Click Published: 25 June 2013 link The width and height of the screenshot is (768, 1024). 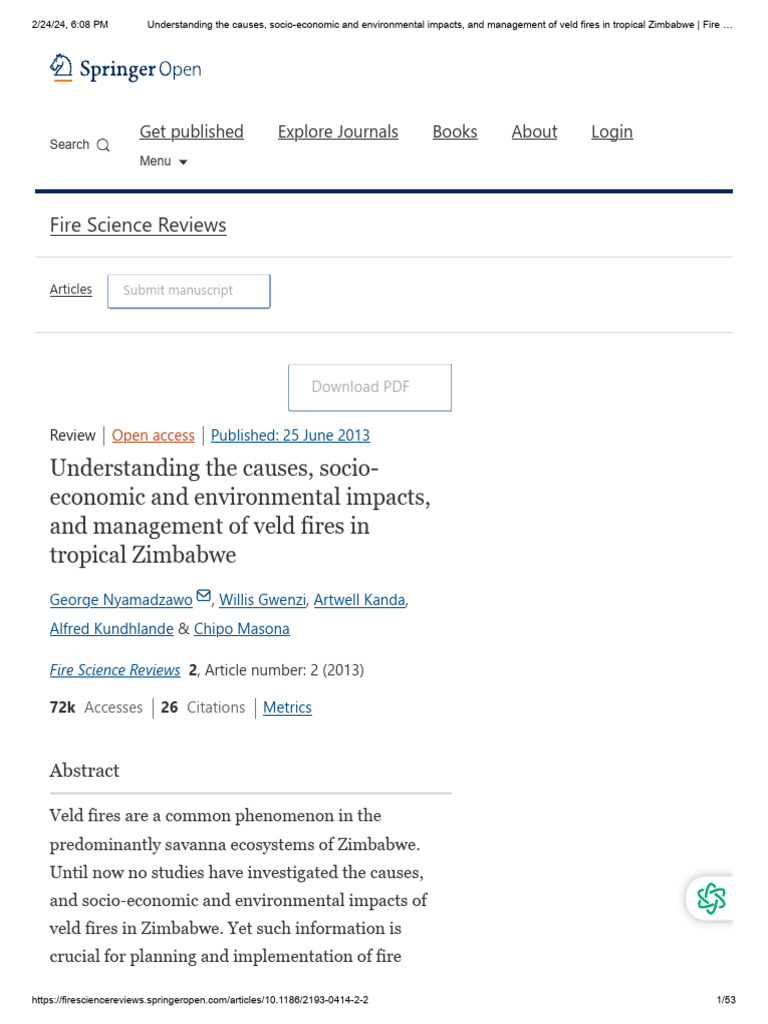290,436
